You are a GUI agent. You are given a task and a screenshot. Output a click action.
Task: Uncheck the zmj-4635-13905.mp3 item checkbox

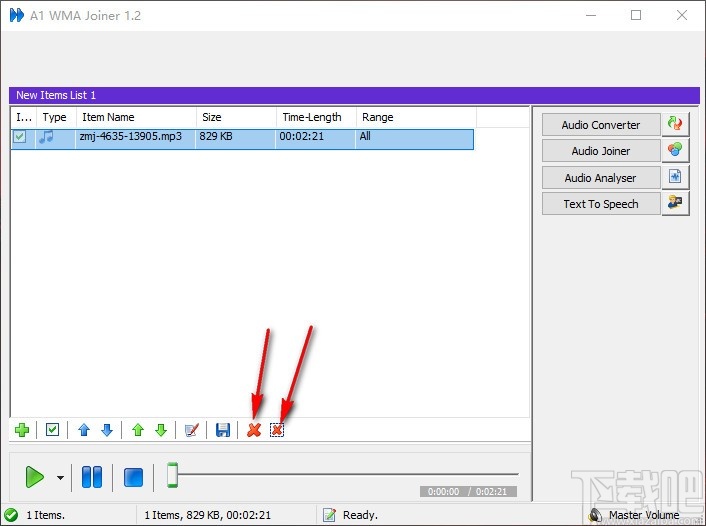pyautogui.click(x=19, y=136)
